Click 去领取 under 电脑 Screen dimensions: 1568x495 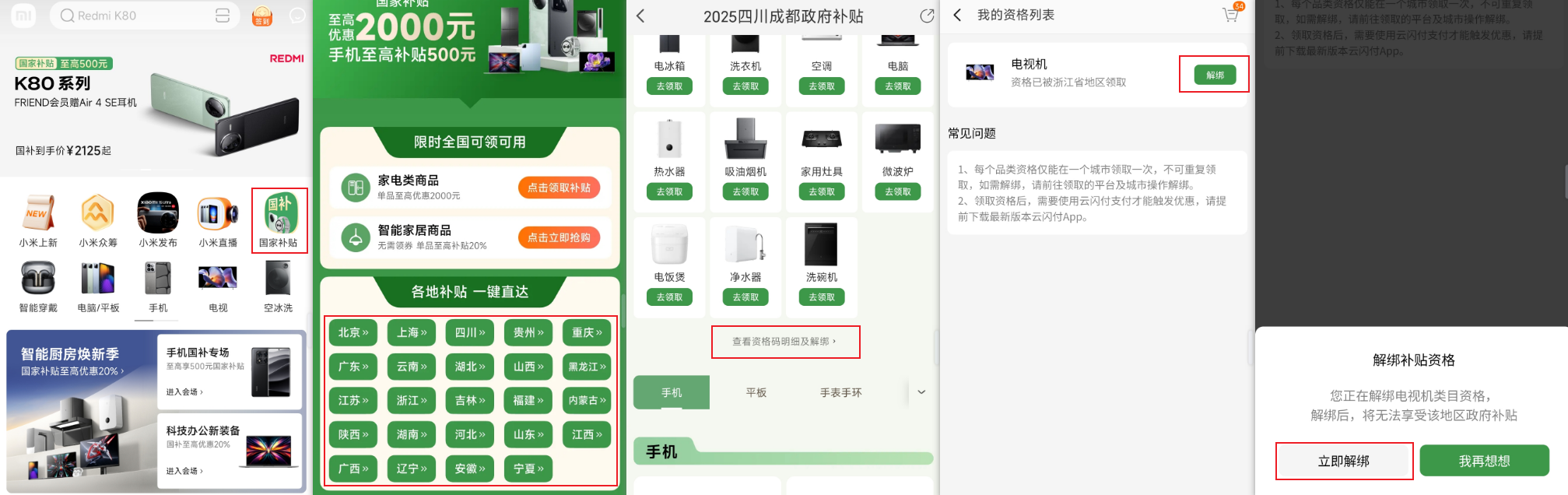click(x=898, y=86)
